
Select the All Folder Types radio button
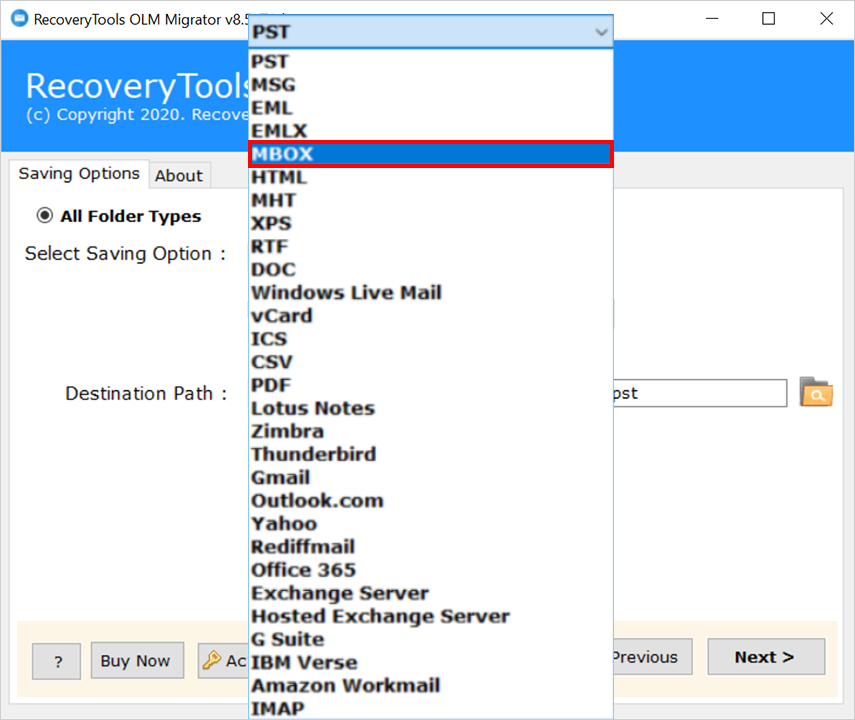pyautogui.click(x=45, y=215)
